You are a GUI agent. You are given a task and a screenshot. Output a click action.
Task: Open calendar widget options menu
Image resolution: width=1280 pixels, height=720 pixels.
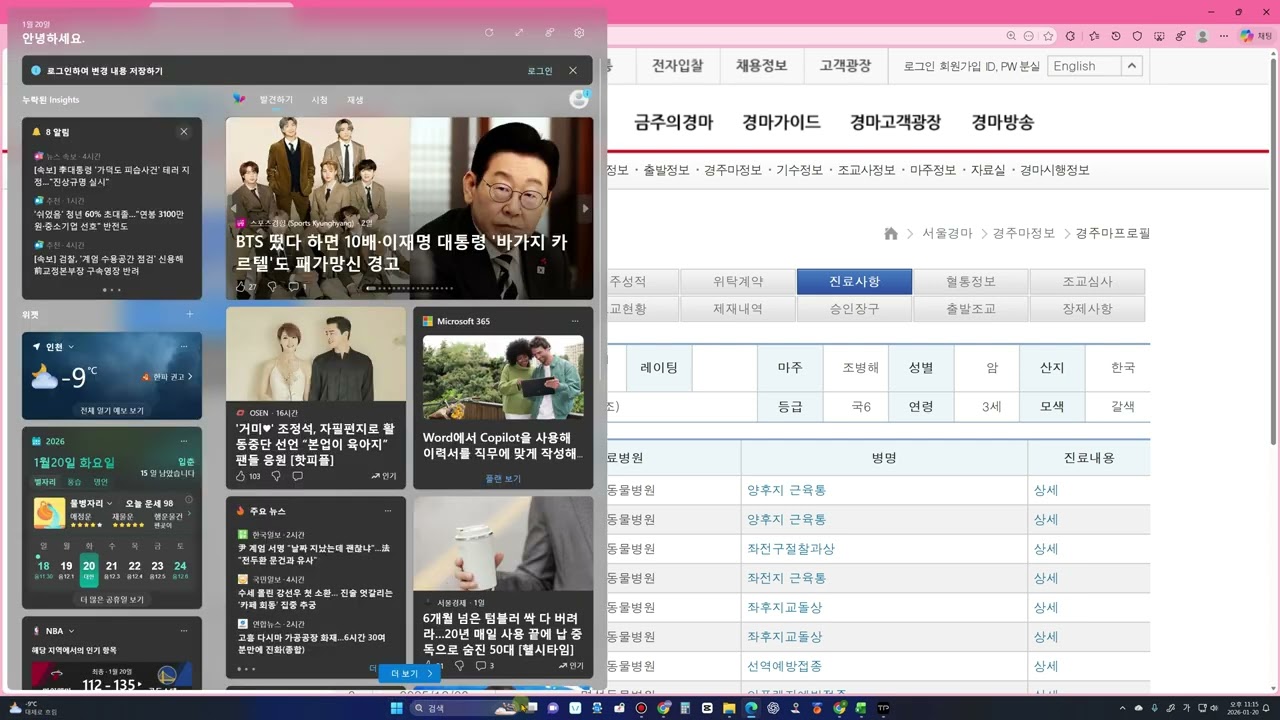tap(184, 441)
